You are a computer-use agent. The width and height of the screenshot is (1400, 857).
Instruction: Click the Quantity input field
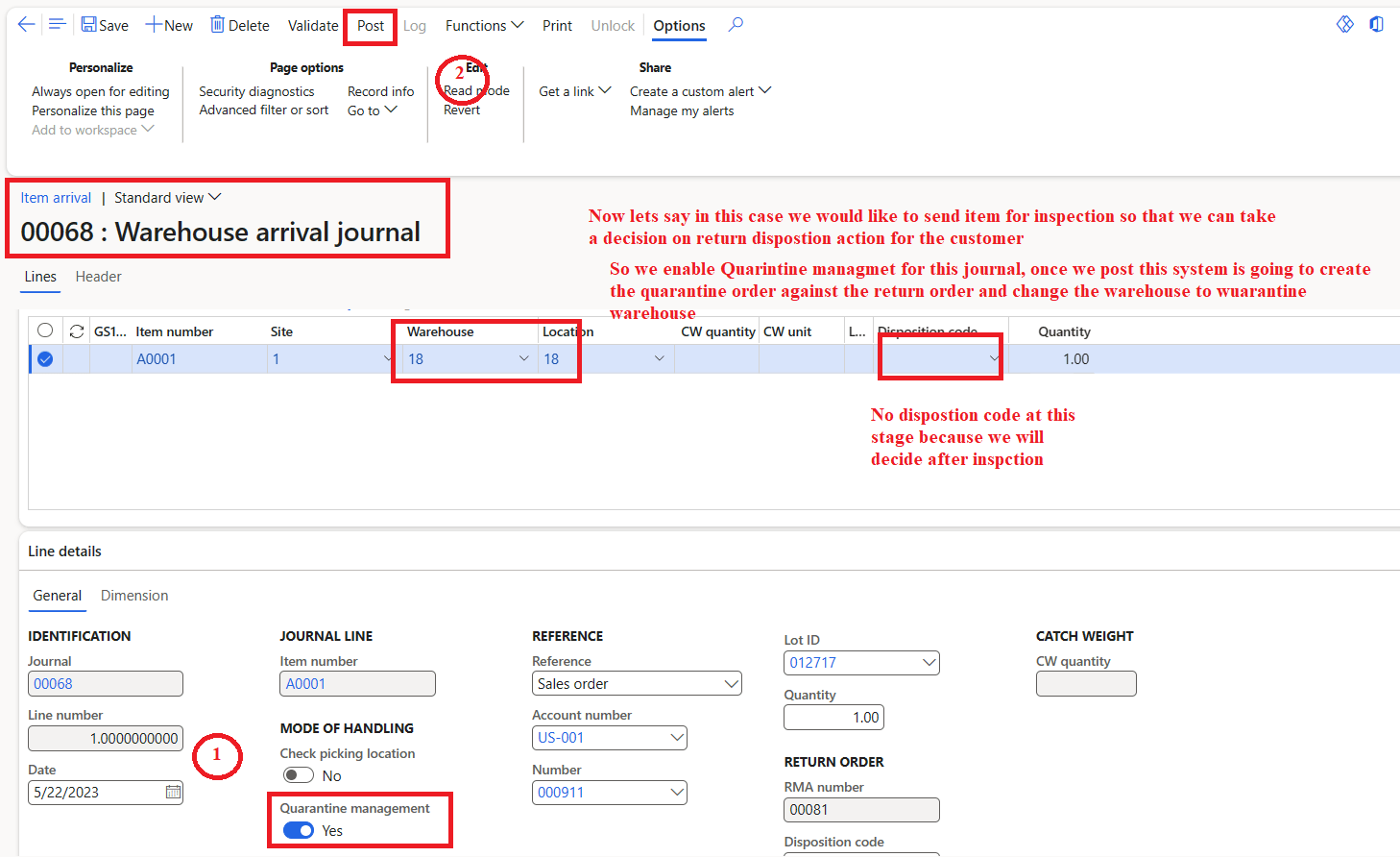click(833, 717)
